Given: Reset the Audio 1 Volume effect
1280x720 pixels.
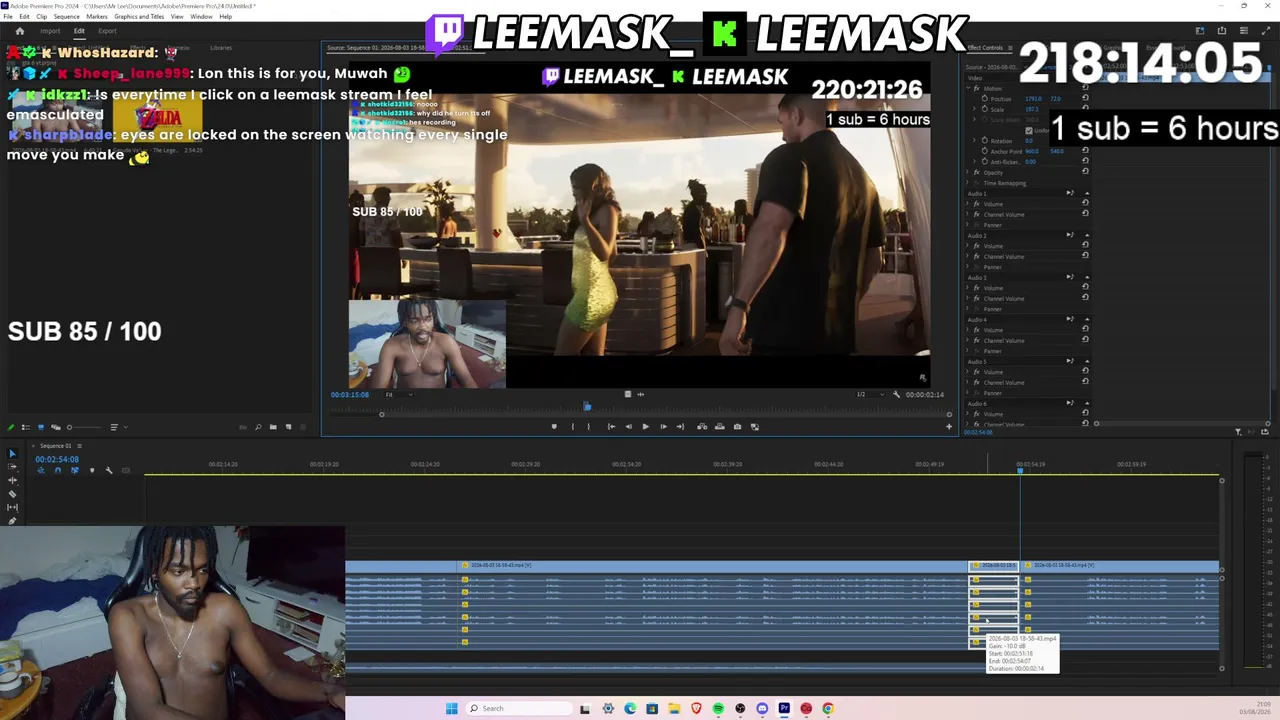Looking at the screenshot, I should click(x=1085, y=204).
